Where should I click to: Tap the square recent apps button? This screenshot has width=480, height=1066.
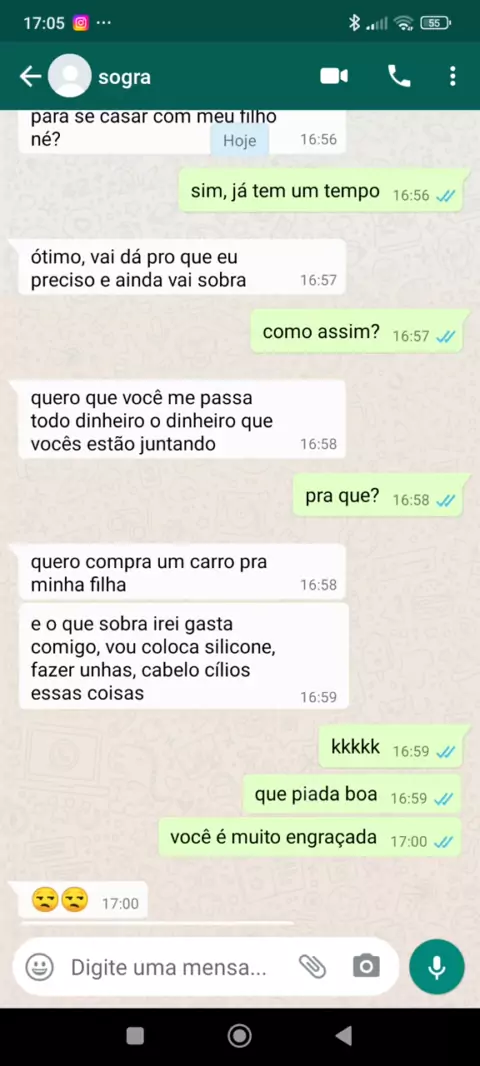click(135, 1035)
